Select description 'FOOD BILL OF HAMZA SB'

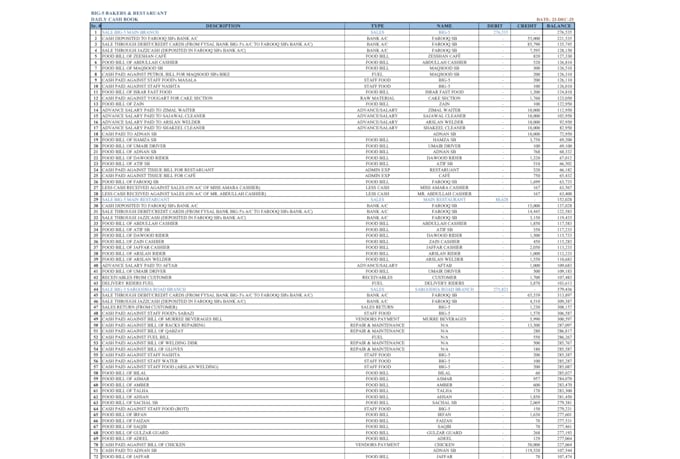(129, 140)
